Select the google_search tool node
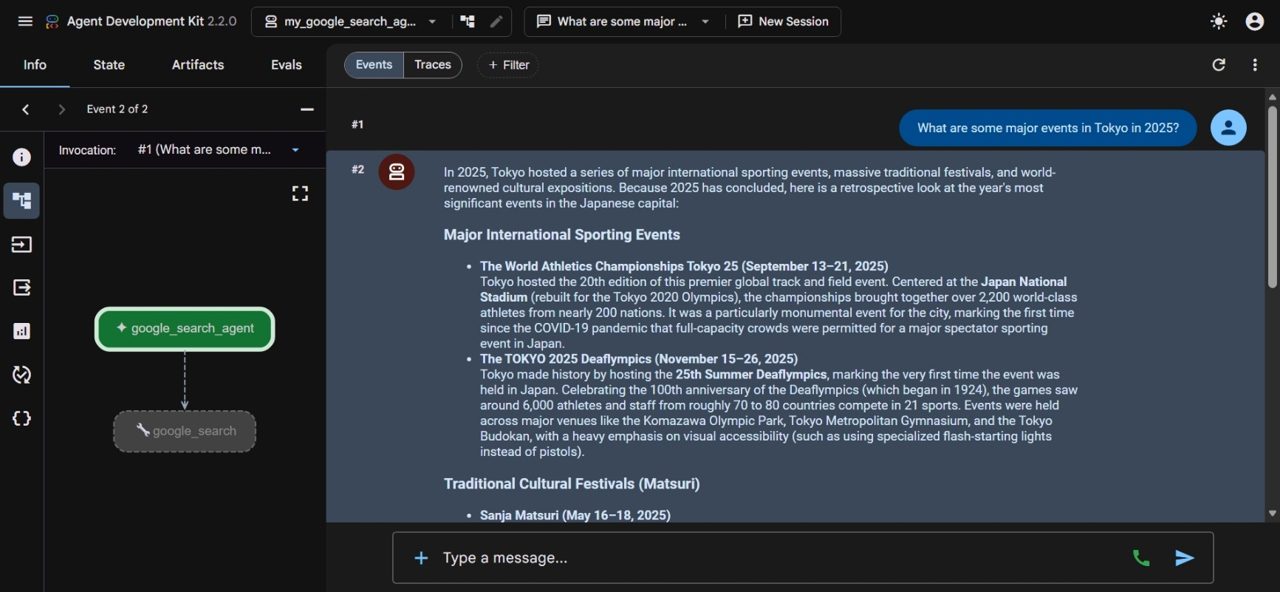The width and height of the screenshot is (1280, 592). (x=185, y=431)
